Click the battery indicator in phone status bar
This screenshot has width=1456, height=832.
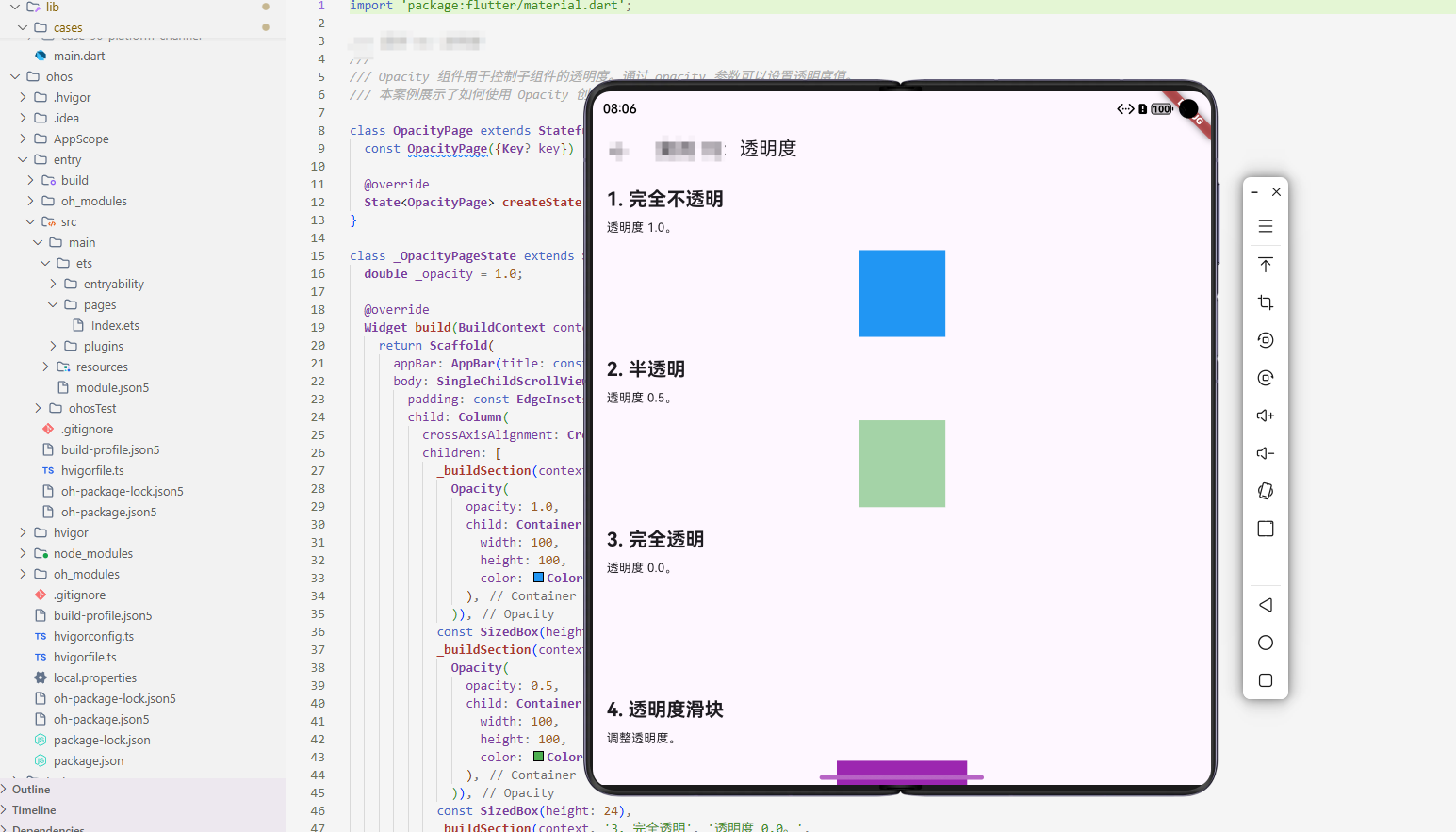pyautogui.click(x=1161, y=109)
